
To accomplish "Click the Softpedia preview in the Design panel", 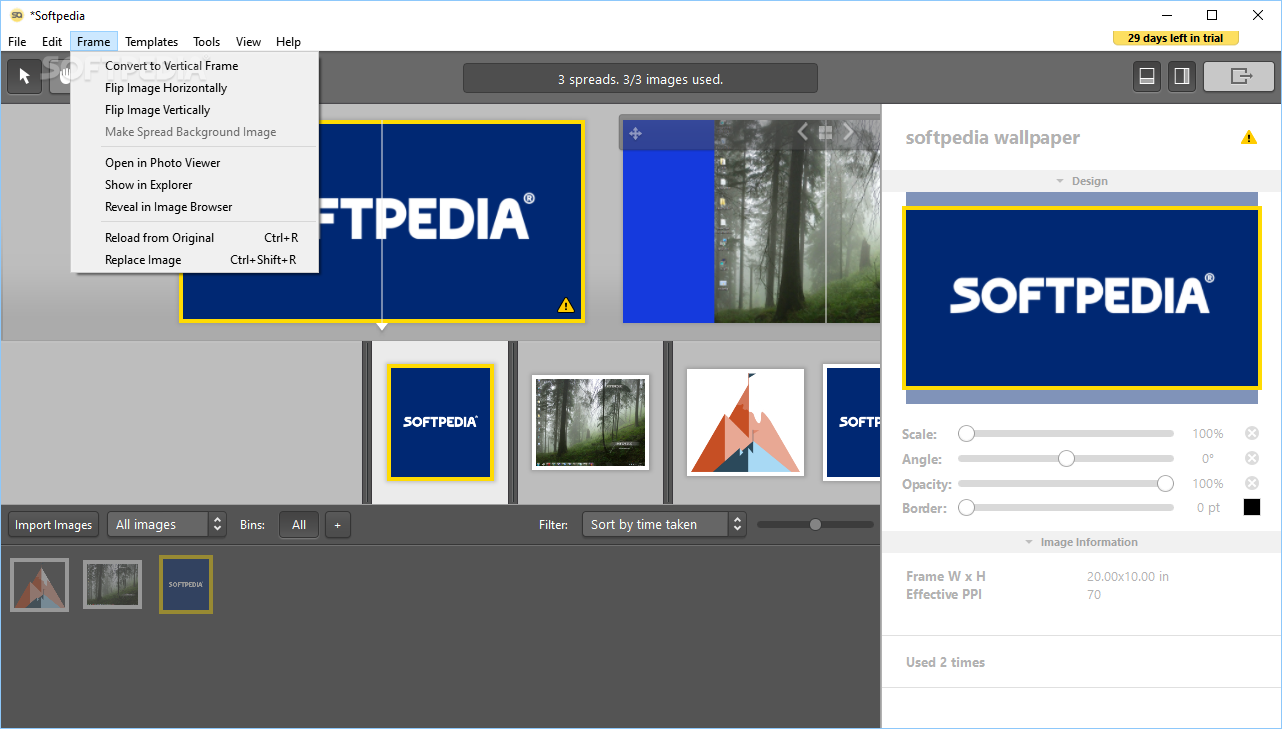I will (x=1081, y=298).
